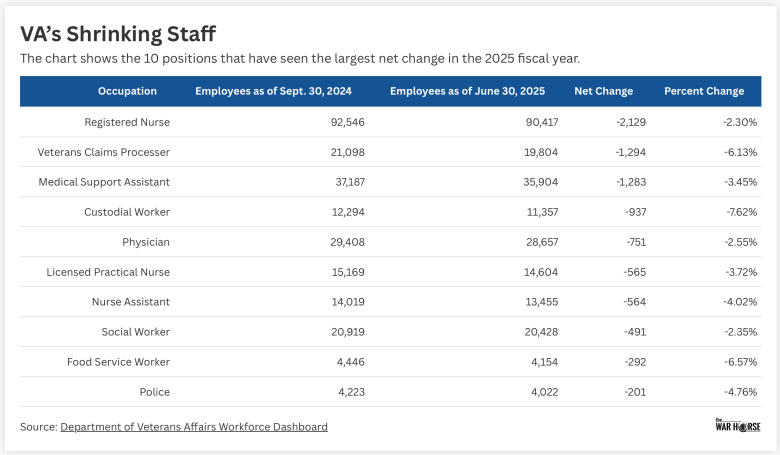Click the Custodial Worker occupation cell
This screenshot has height=455, width=780.
pyautogui.click(x=127, y=212)
